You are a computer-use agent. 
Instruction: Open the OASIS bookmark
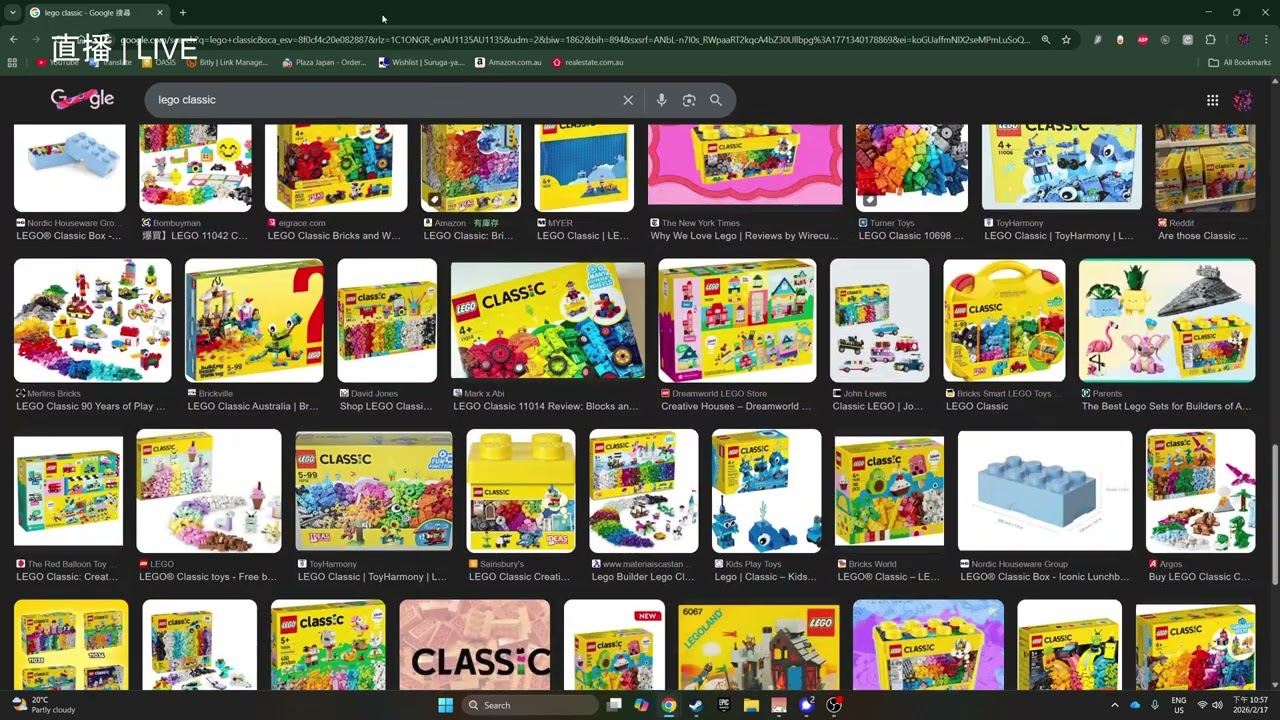click(159, 62)
